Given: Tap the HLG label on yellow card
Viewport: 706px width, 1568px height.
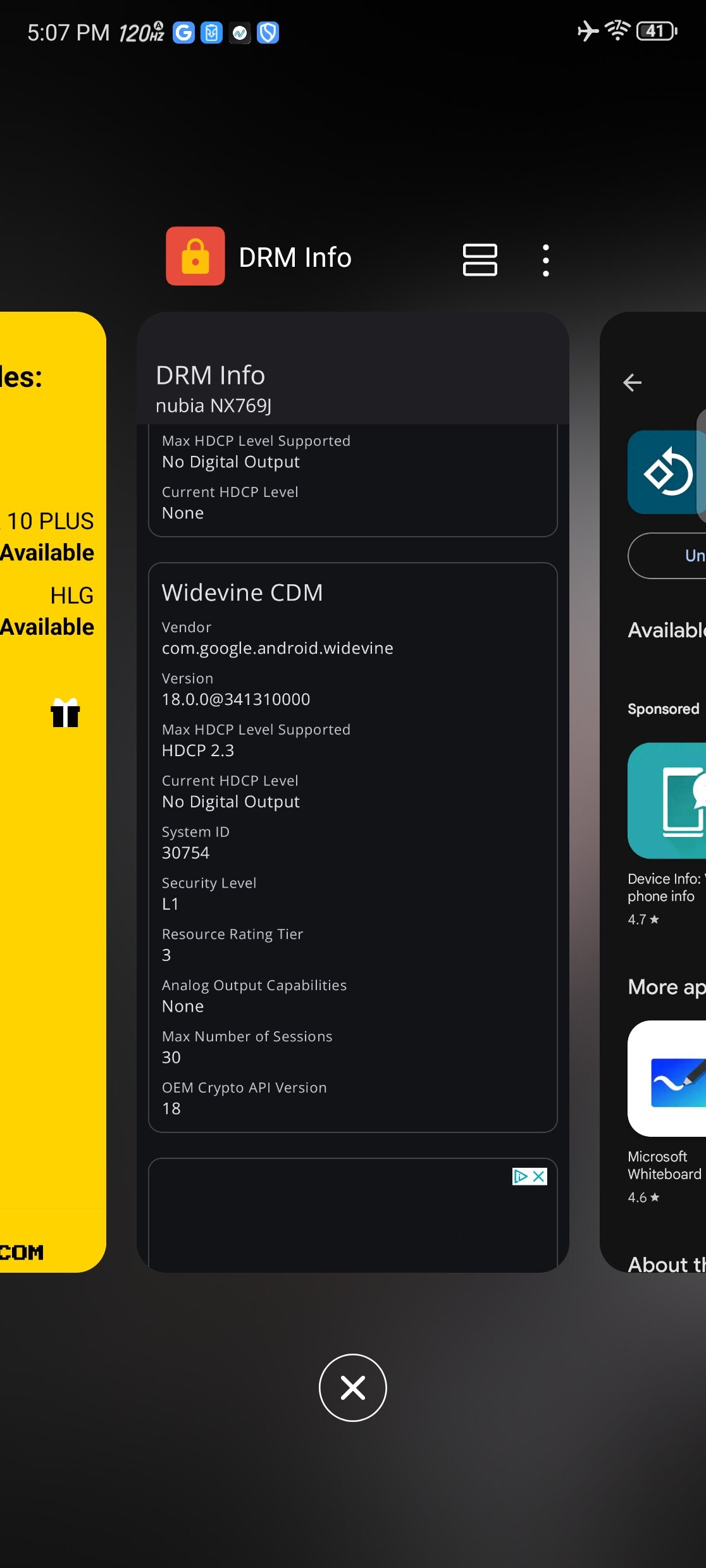Looking at the screenshot, I should [71, 595].
